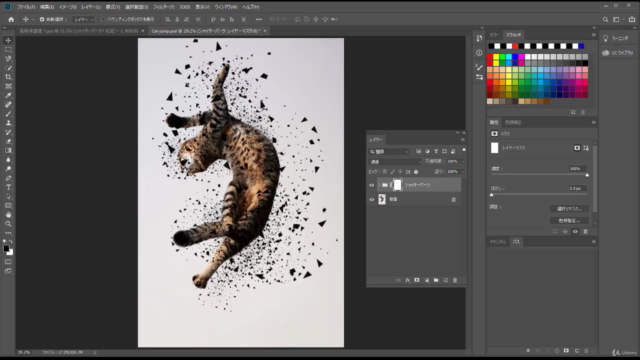This screenshot has width=640, height=360.
Task: Toggle the auto-select checkbox in options bar
Action: [42, 19]
